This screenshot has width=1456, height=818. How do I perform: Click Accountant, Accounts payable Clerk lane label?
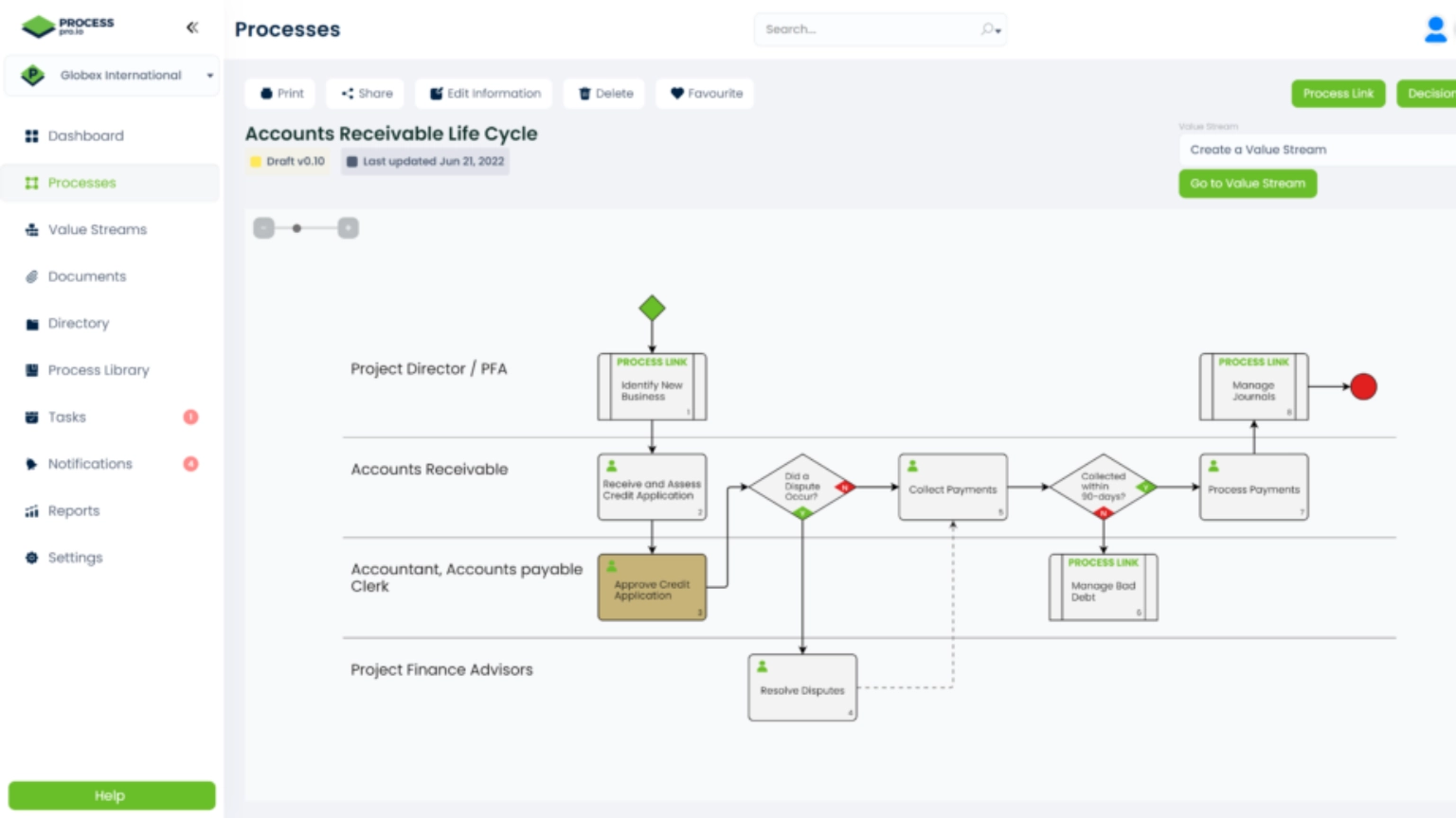point(466,578)
